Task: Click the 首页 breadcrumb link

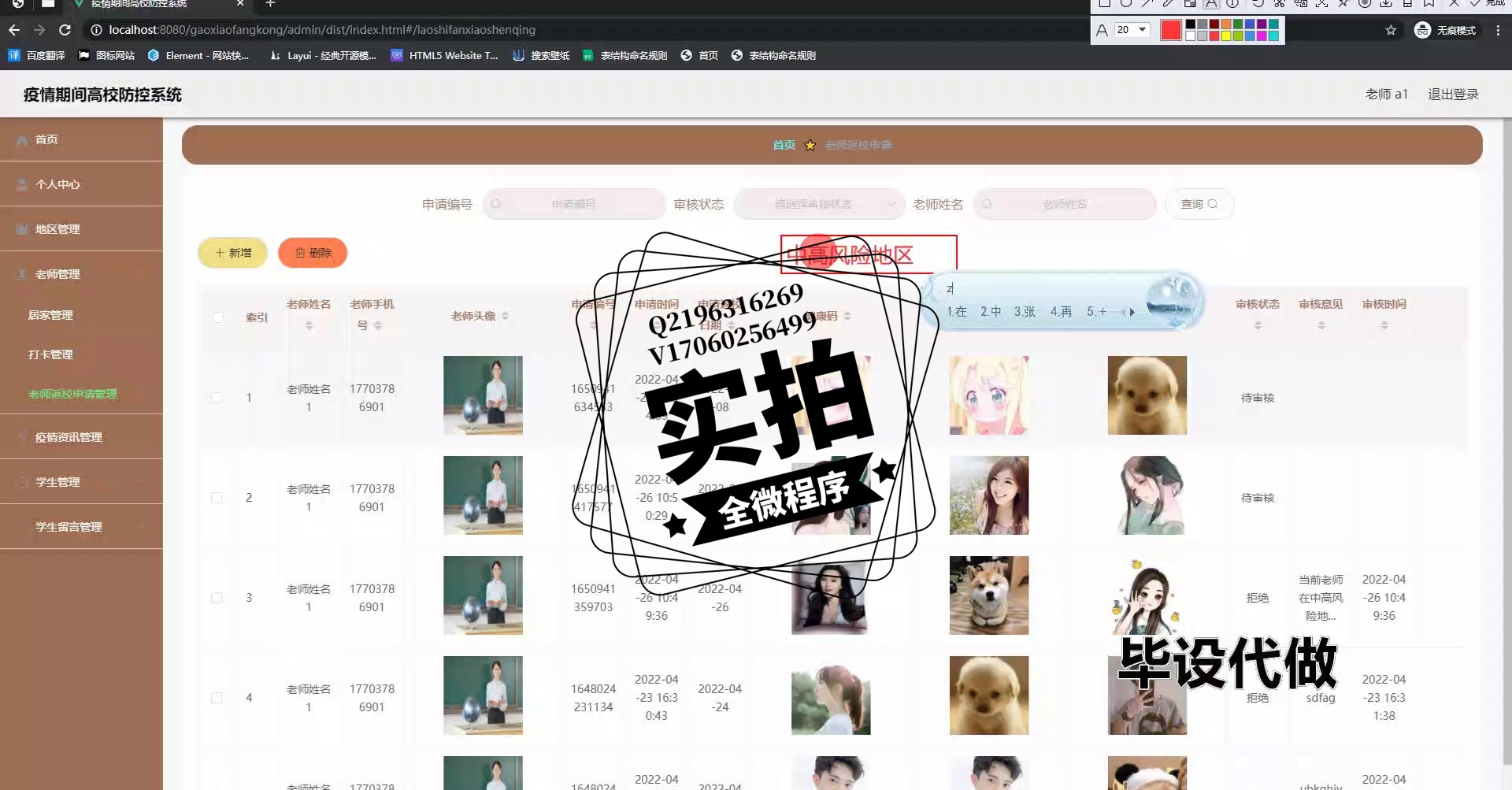Action: click(784, 145)
